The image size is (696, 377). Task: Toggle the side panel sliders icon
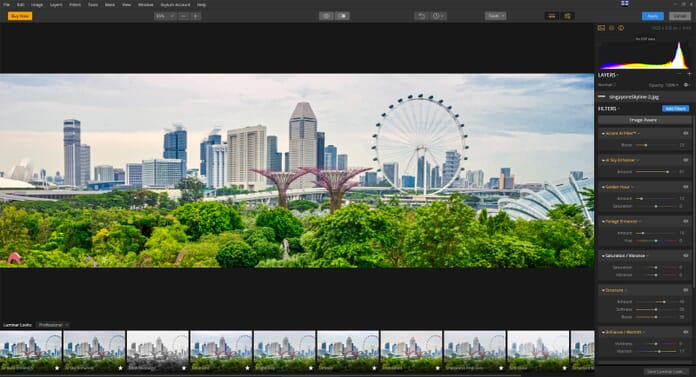(568, 16)
